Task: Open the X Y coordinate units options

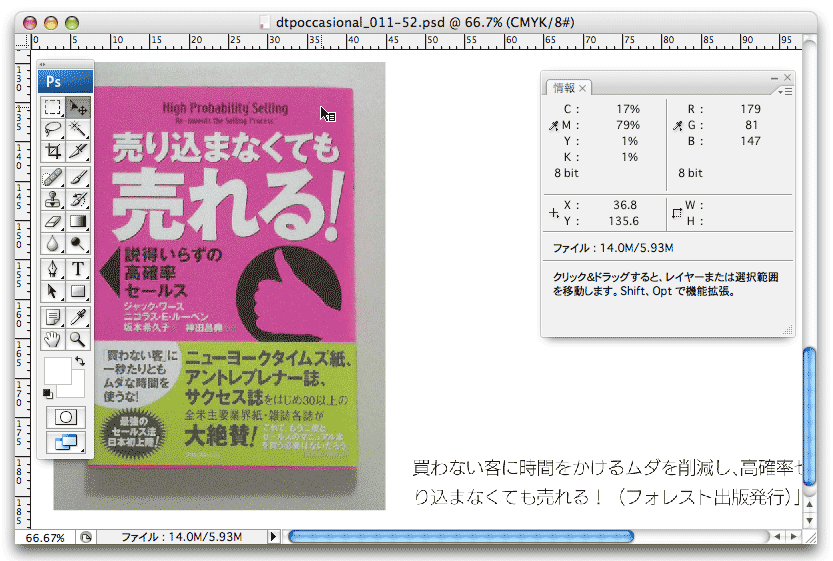Action: tap(554, 213)
